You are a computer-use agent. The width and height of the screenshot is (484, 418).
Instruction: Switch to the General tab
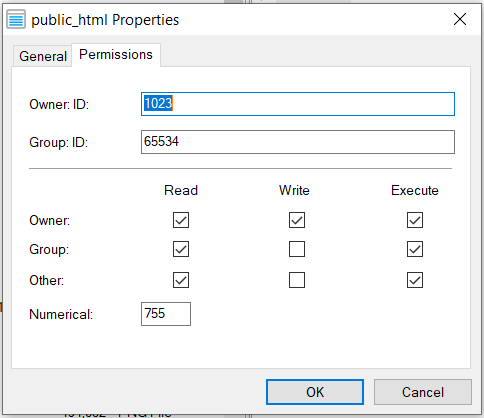[x=43, y=56]
